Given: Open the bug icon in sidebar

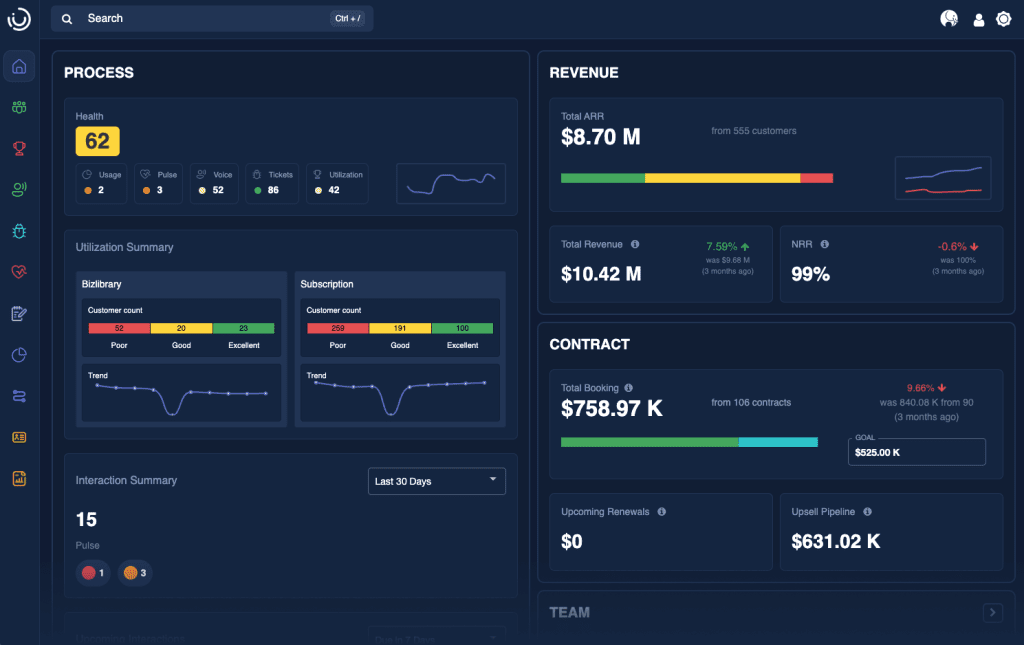Looking at the screenshot, I should [19, 230].
